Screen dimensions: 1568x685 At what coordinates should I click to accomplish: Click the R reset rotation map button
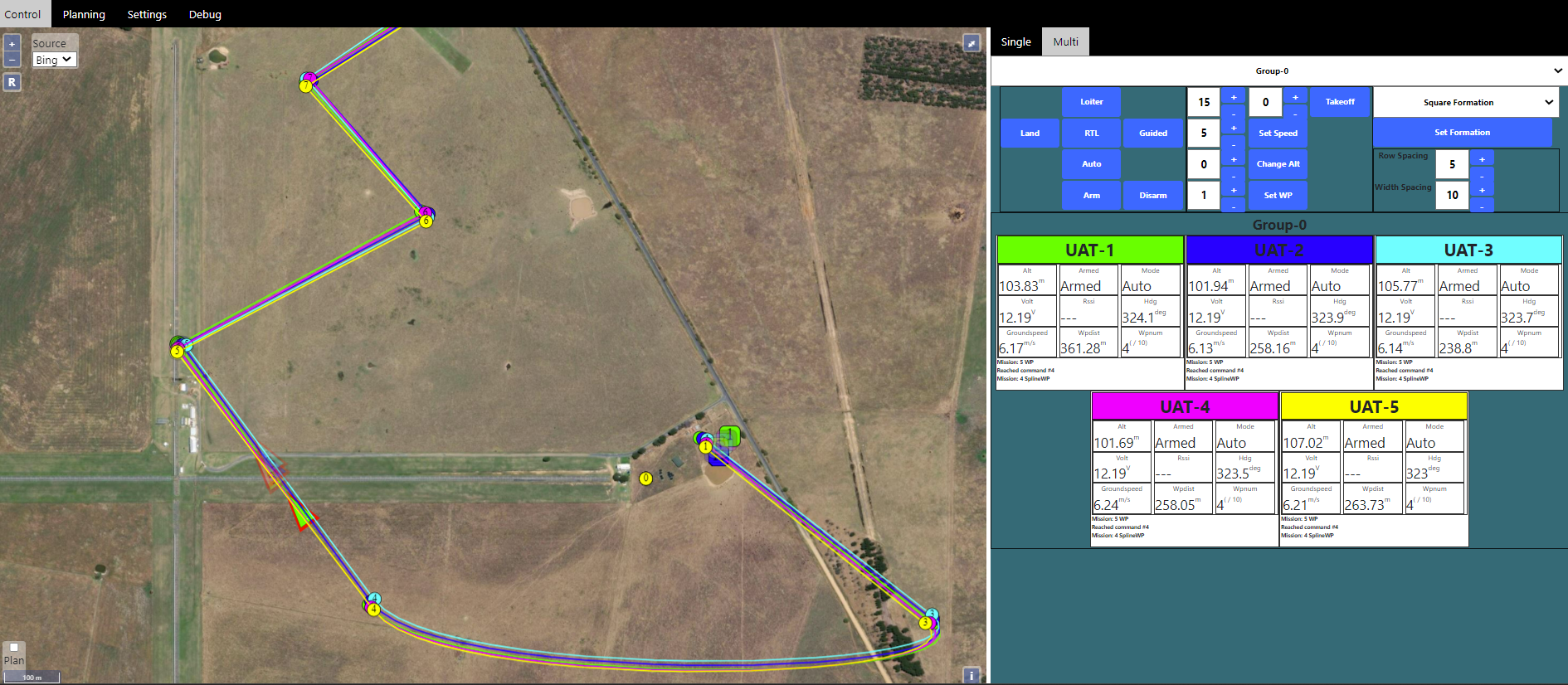click(12, 82)
